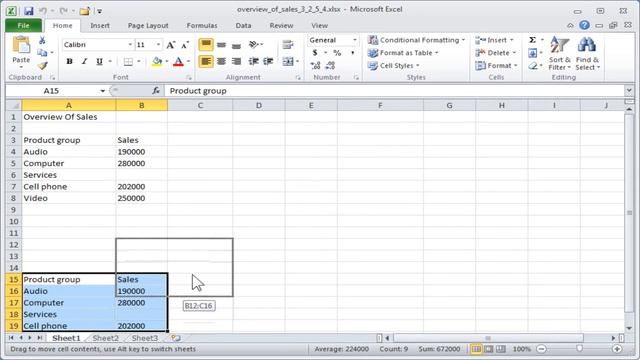This screenshot has height=360, width=640.
Task: Click the Redo arrow icon
Action: (x=63, y=10)
